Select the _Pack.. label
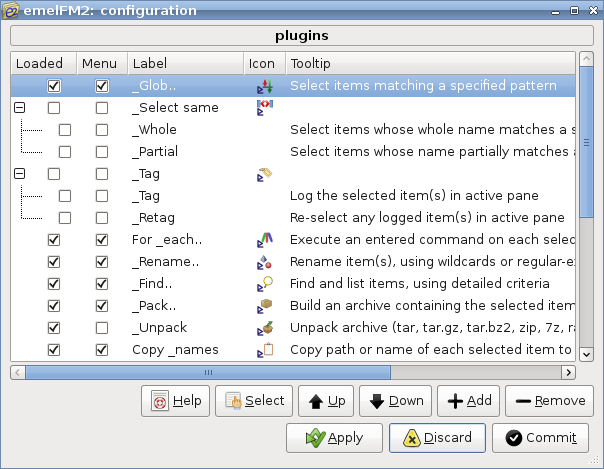 click(x=154, y=306)
